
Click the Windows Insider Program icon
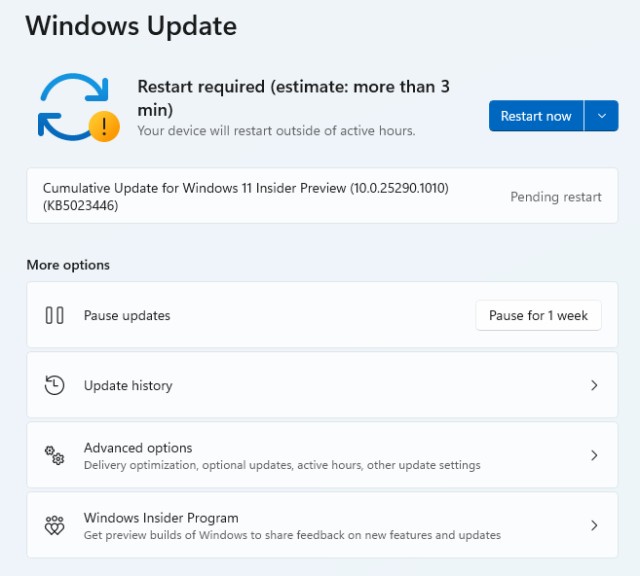click(55, 525)
